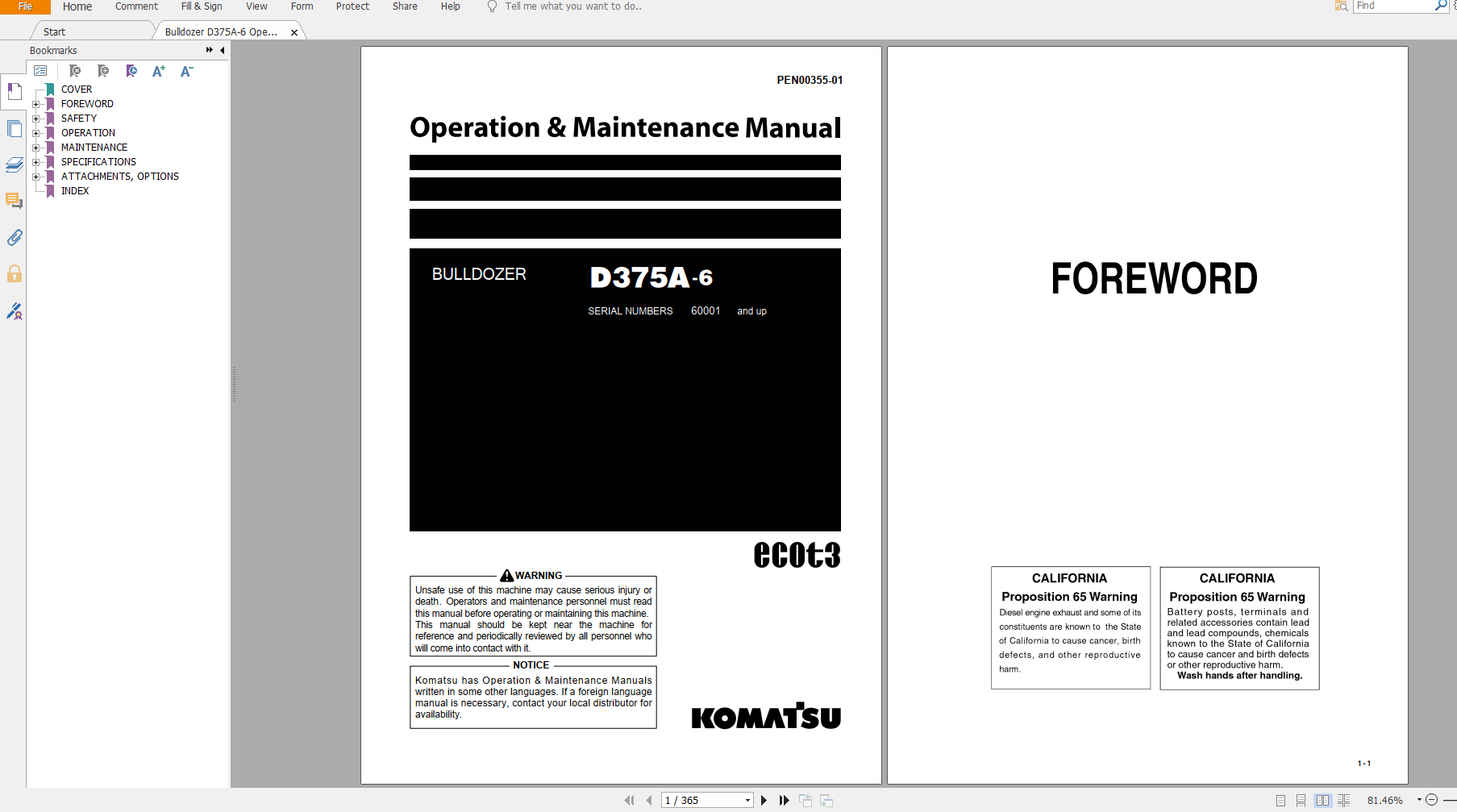This screenshot has width=1457, height=812.
Task: Click the 81.46% zoom value
Action: (1384, 801)
